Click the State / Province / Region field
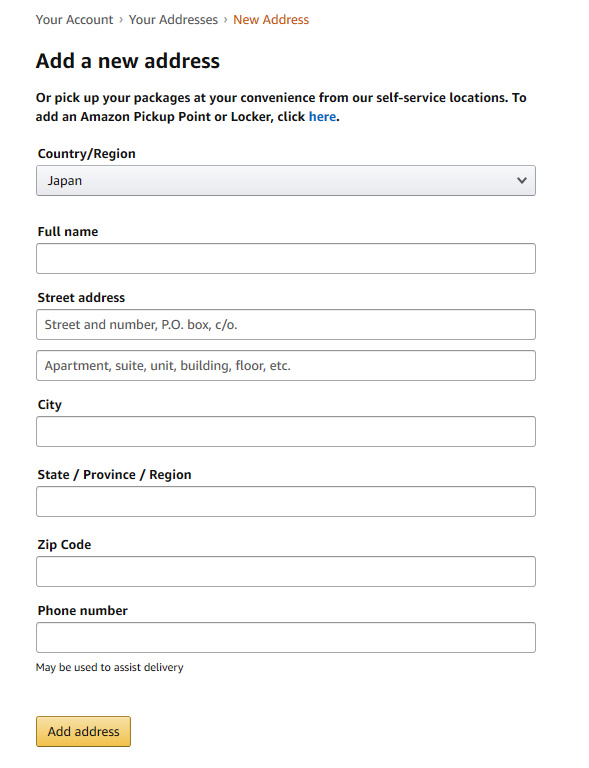The height and width of the screenshot is (768, 589). 285,502
